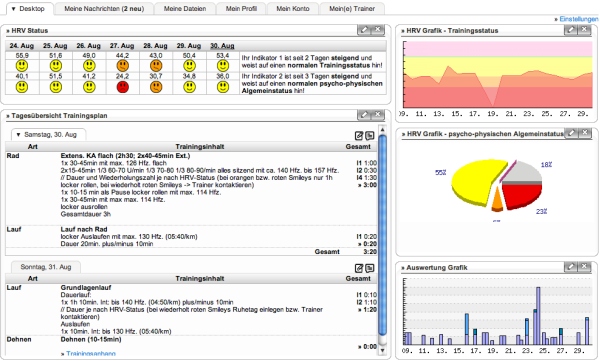Edit the Auswertung Grafik panel via pencil icon
The image size is (600, 361).
point(571,266)
